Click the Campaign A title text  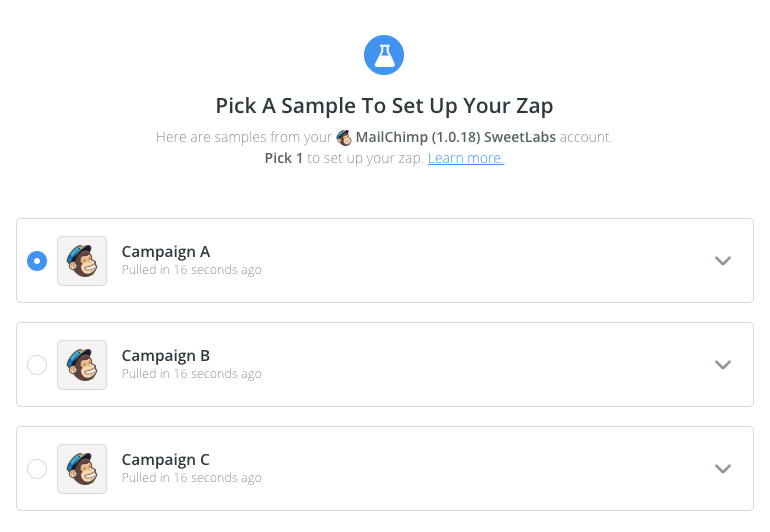tap(166, 252)
